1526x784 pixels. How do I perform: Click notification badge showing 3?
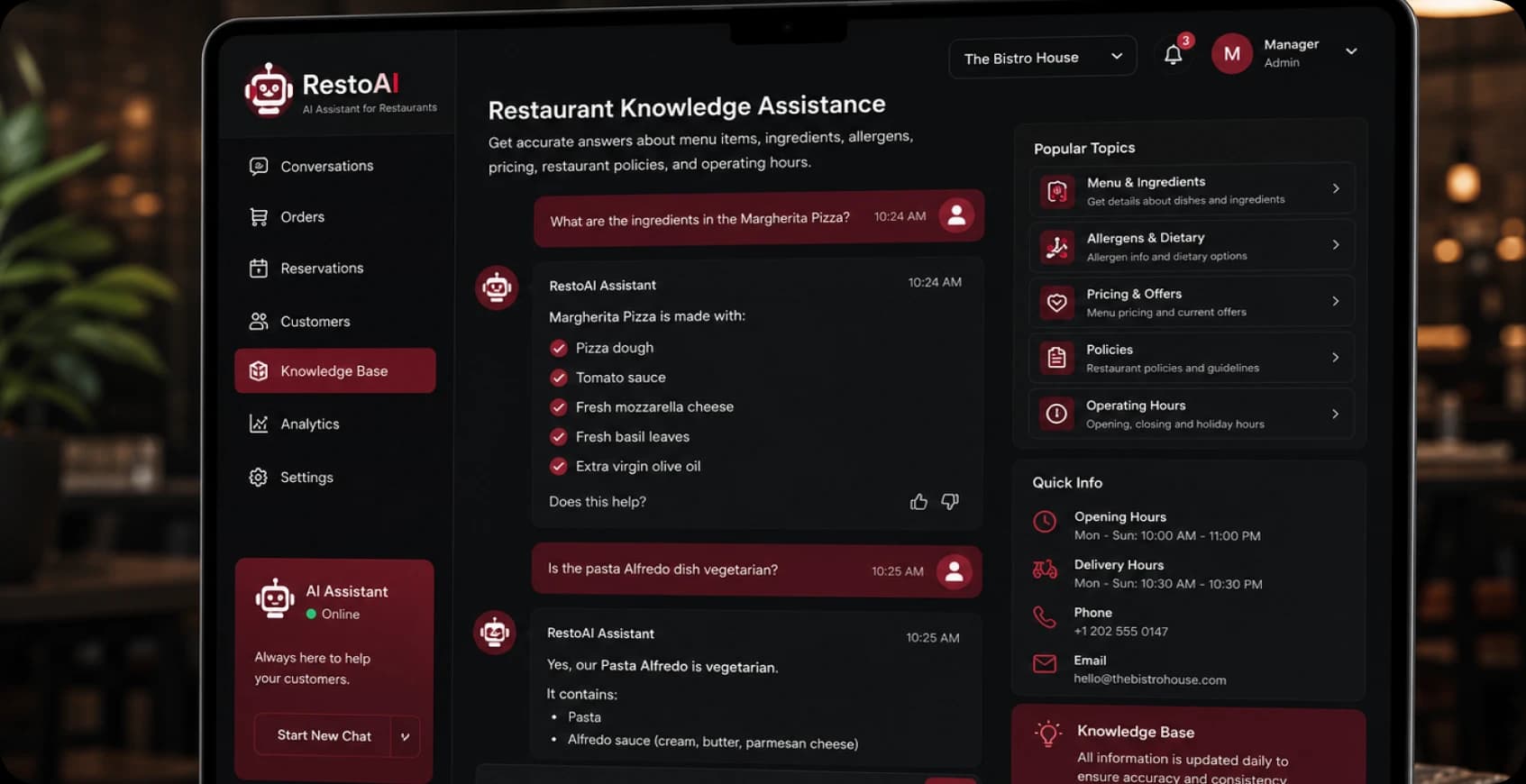tap(1186, 41)
